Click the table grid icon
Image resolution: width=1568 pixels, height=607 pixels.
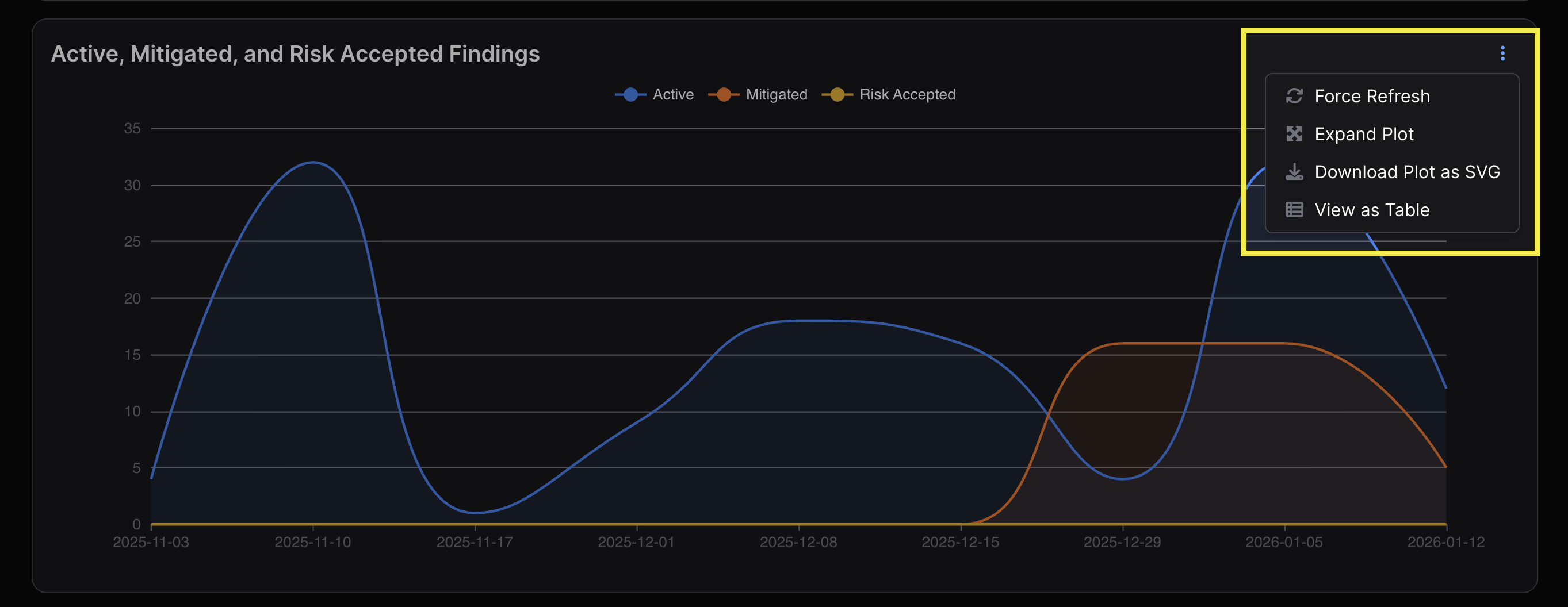click(1294, 210)
